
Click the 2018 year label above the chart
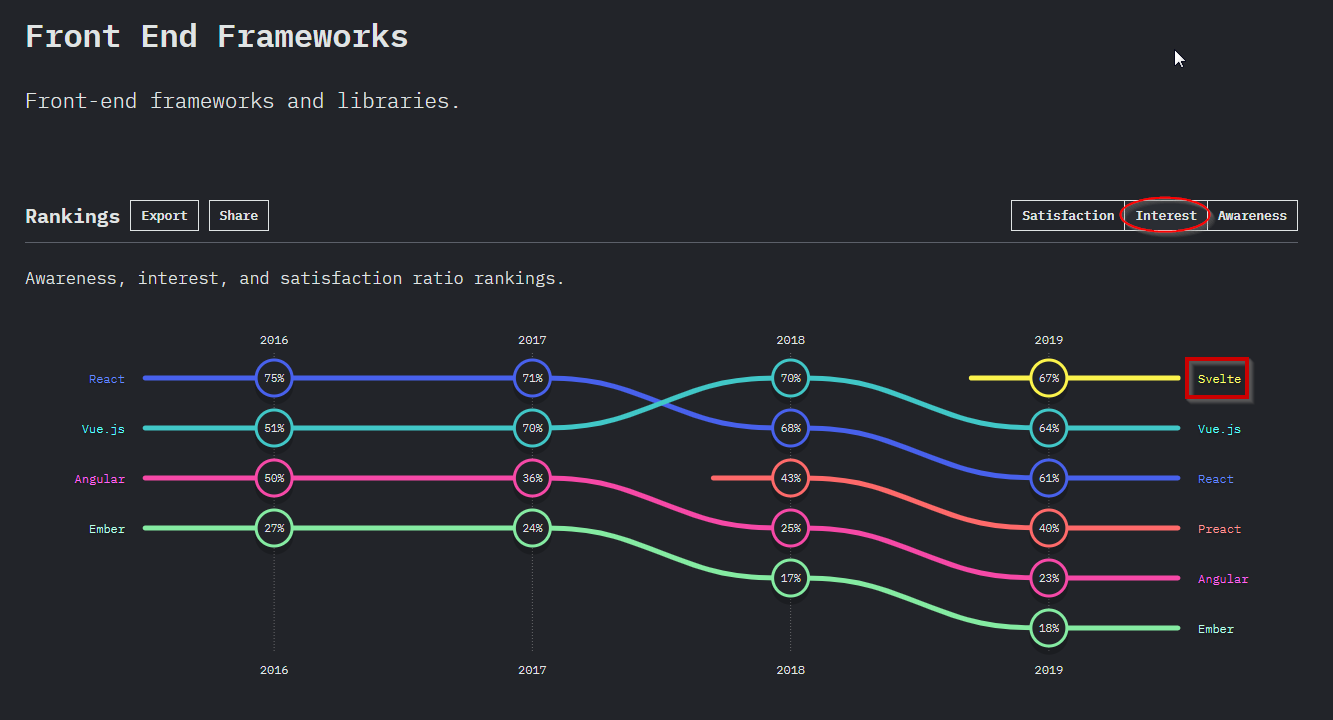[x=790, y=340]
